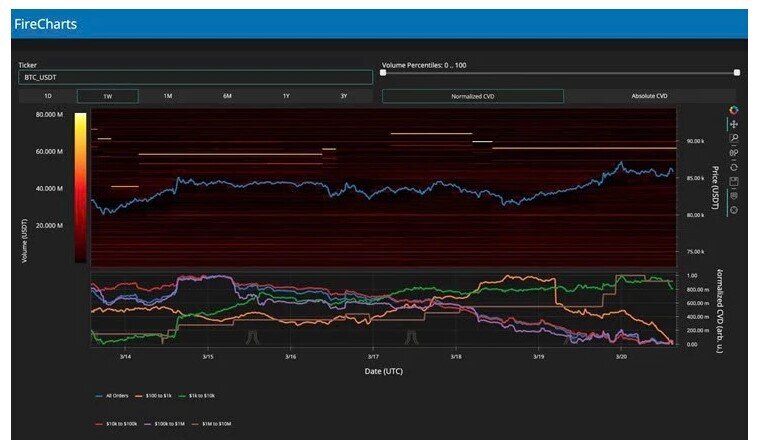Click the 'Volume (USDT)' axis label
The width and height of the screenshot is (757, 446).
click(x=24, y=241)
